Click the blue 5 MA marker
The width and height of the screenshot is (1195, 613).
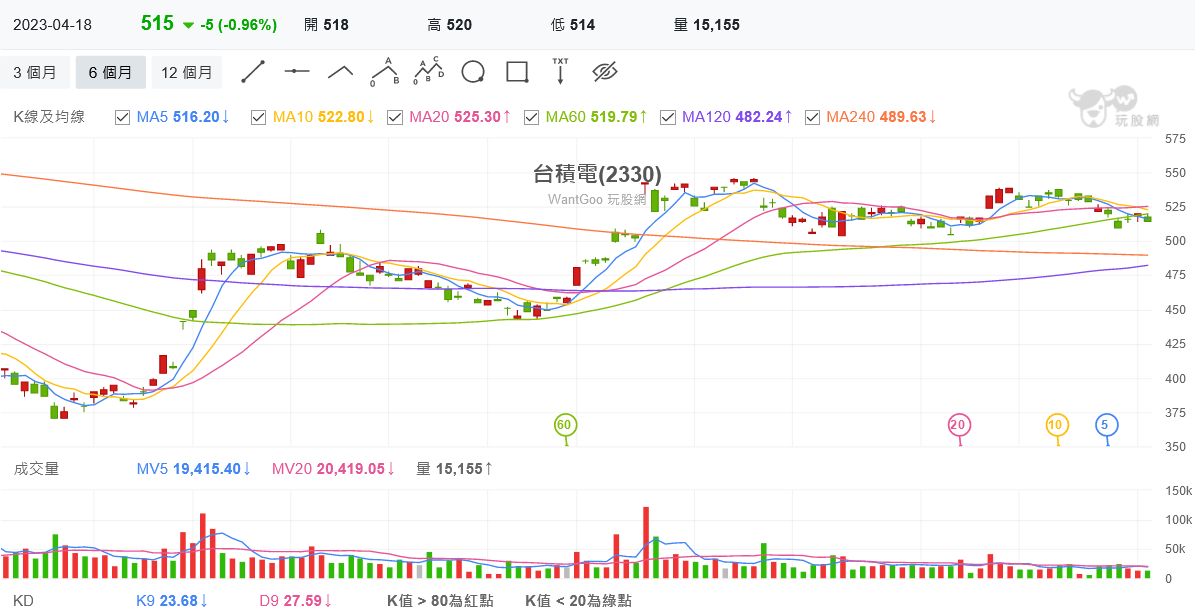(x=1106, y=425)
